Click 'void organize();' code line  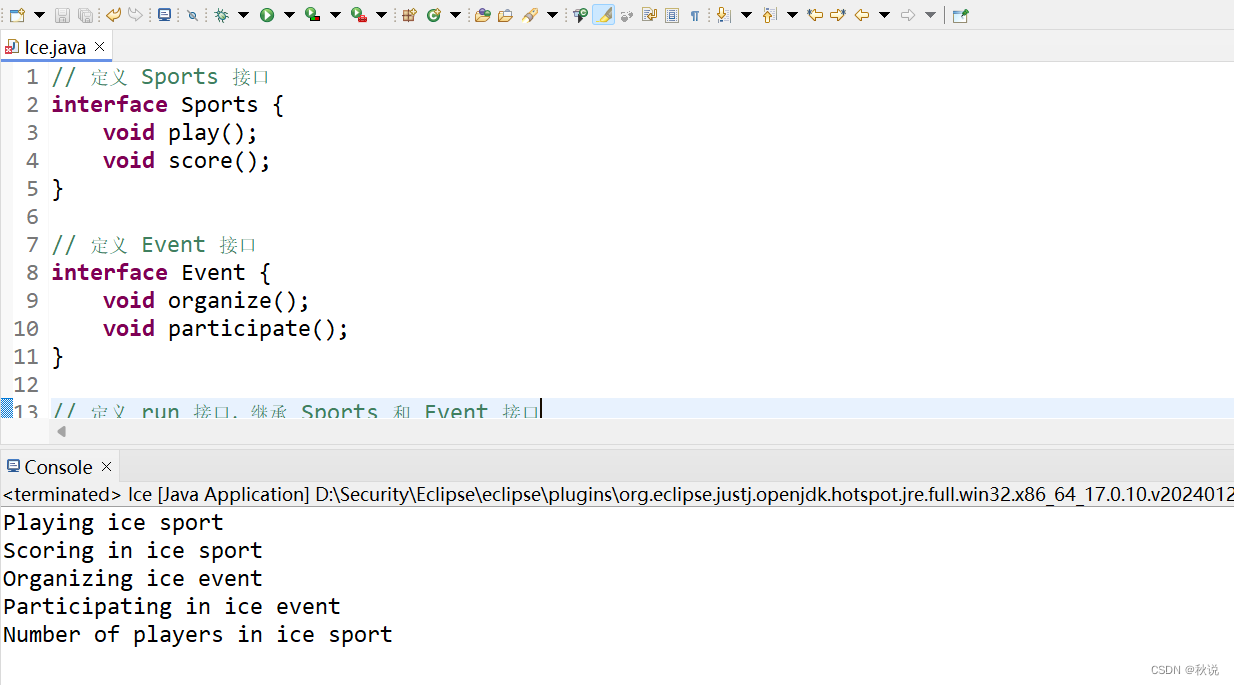click(x=206, y=301)
